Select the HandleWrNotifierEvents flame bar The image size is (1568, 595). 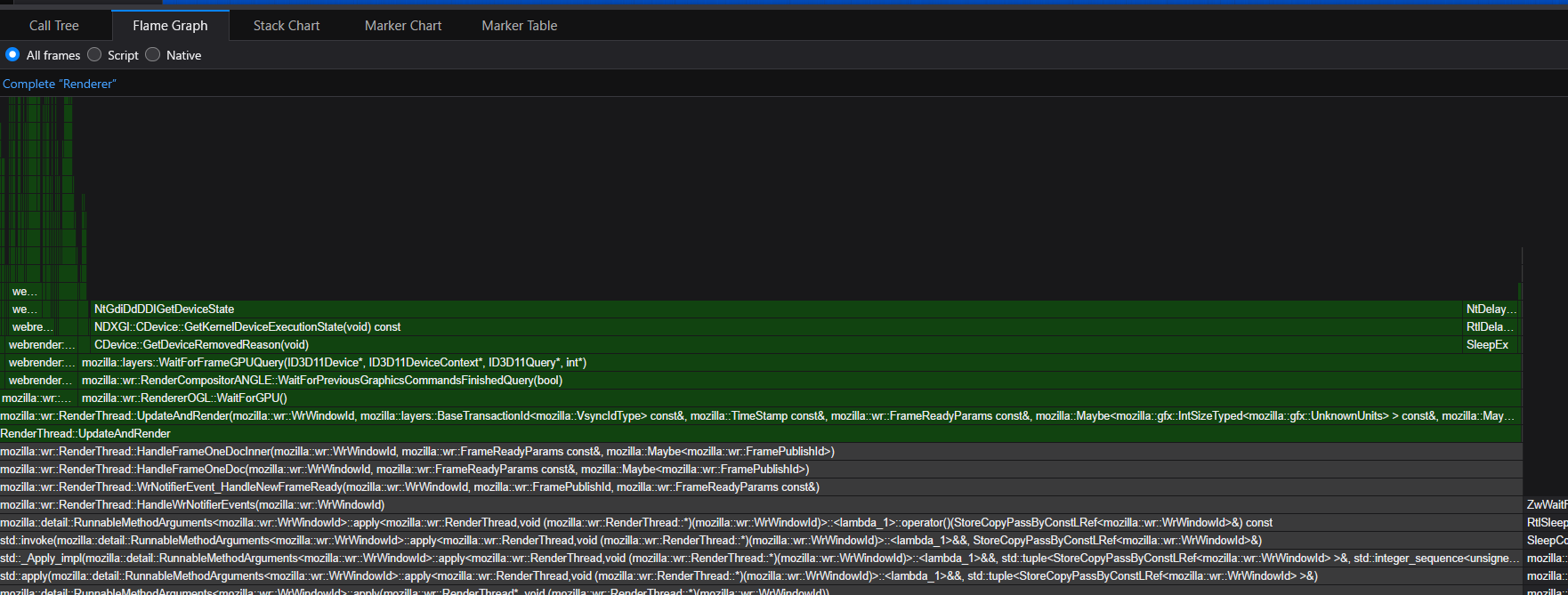click(192, 505)
